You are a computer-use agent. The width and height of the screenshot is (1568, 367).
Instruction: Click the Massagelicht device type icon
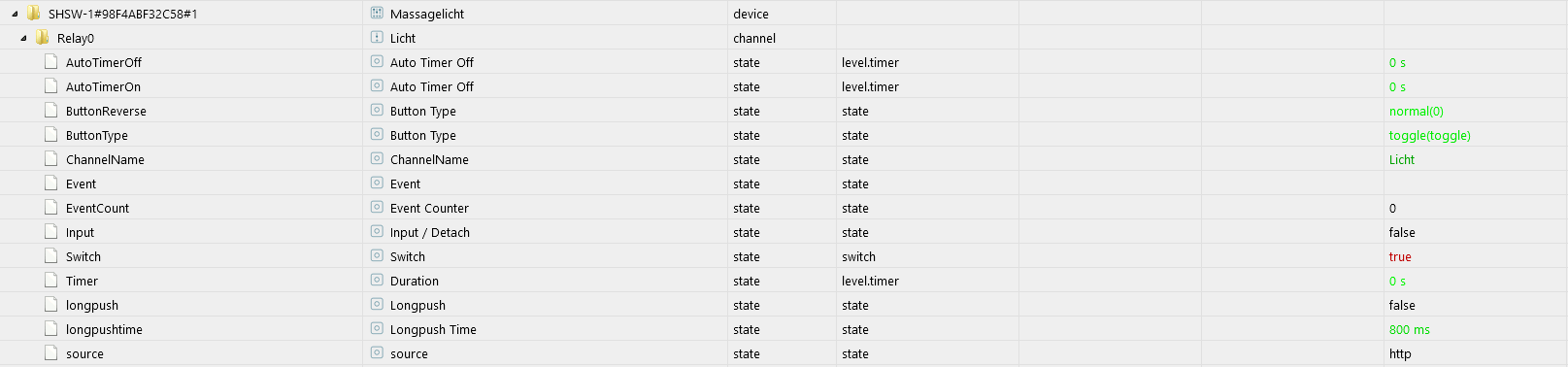(377, 14)
